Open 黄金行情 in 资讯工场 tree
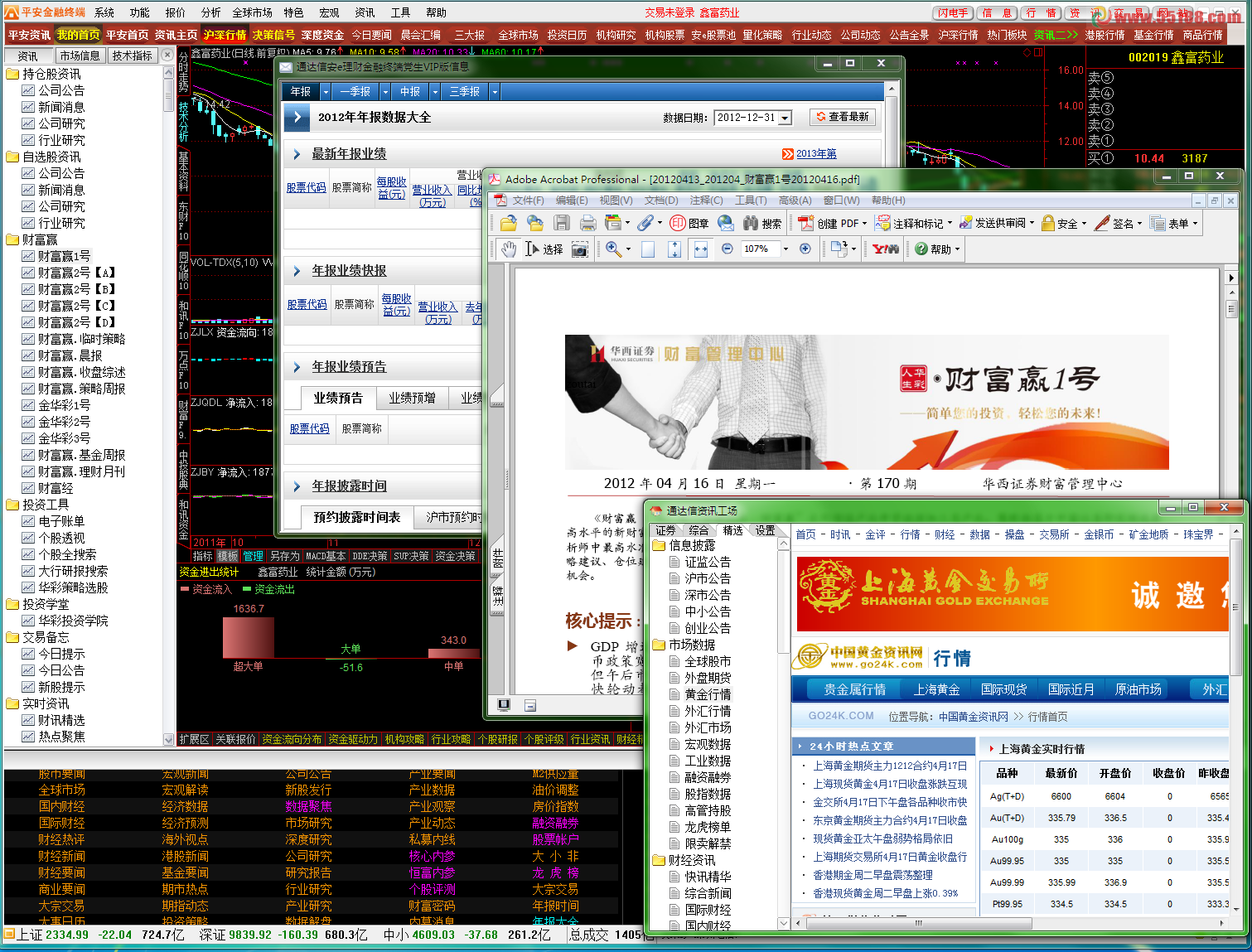This screenshot has width=1252, height=952. pos(708,694)
